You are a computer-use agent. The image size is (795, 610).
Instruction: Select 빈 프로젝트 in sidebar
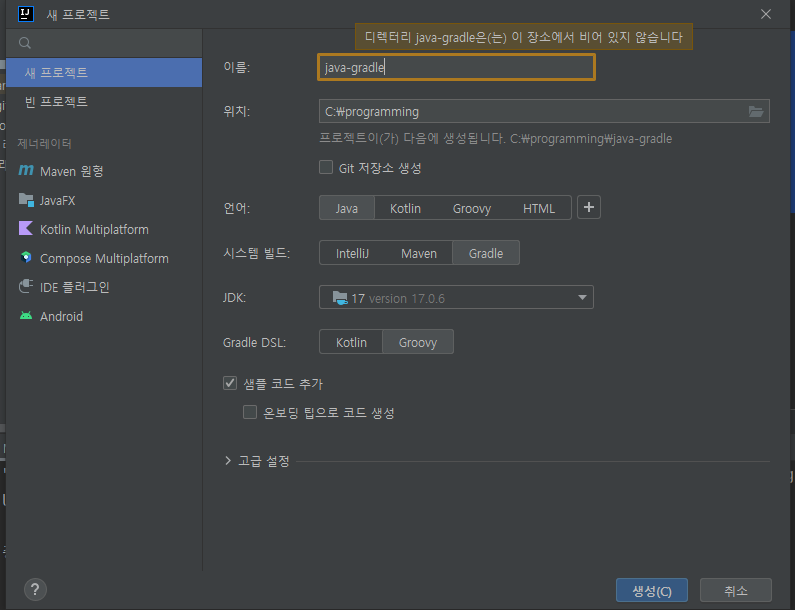tap(104, 101)
